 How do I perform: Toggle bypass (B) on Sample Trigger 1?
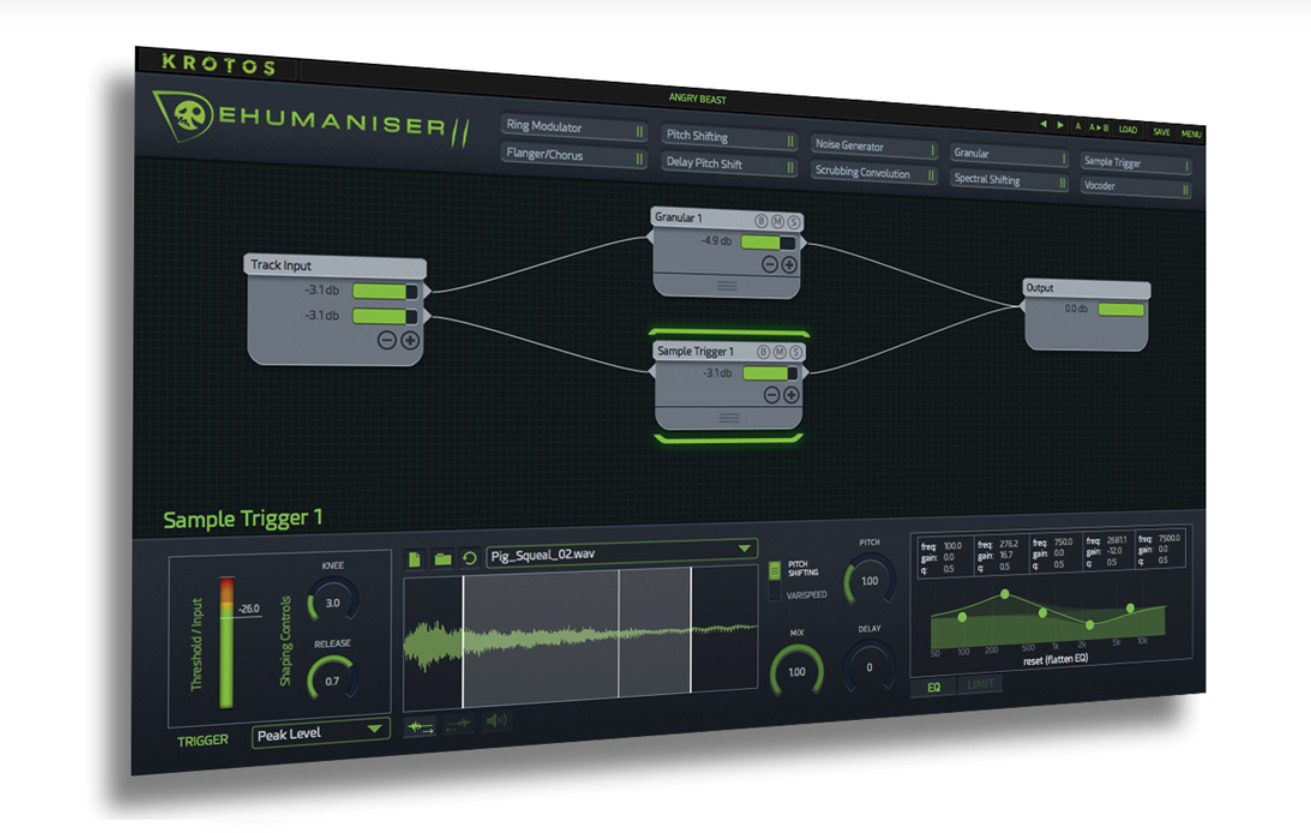coord(763,352)
